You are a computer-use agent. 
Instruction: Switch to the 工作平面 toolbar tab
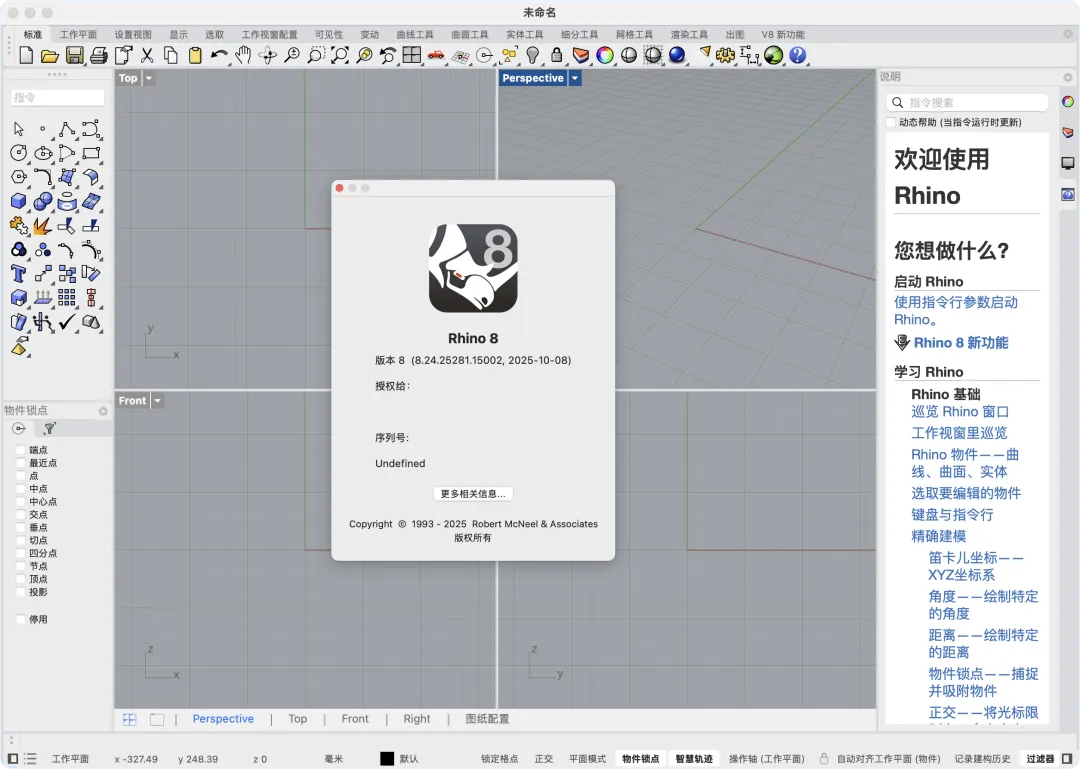78,34
